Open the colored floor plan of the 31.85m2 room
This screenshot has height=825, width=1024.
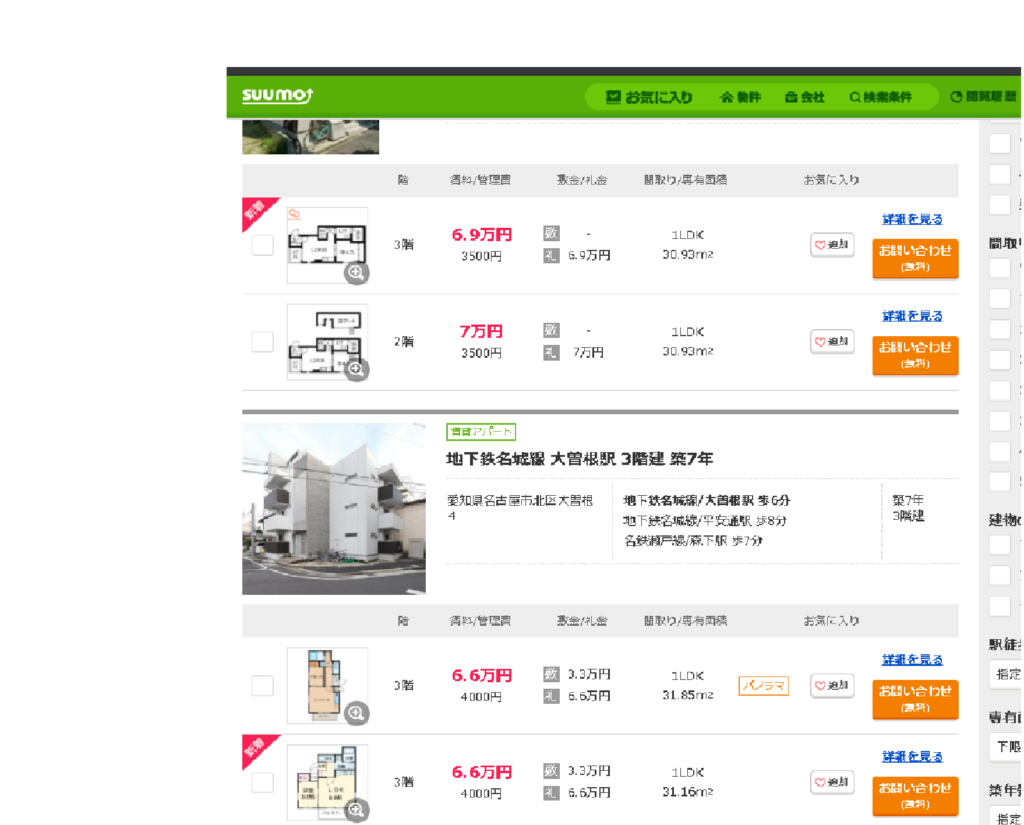pyautogui.click(x=327, y=685)
